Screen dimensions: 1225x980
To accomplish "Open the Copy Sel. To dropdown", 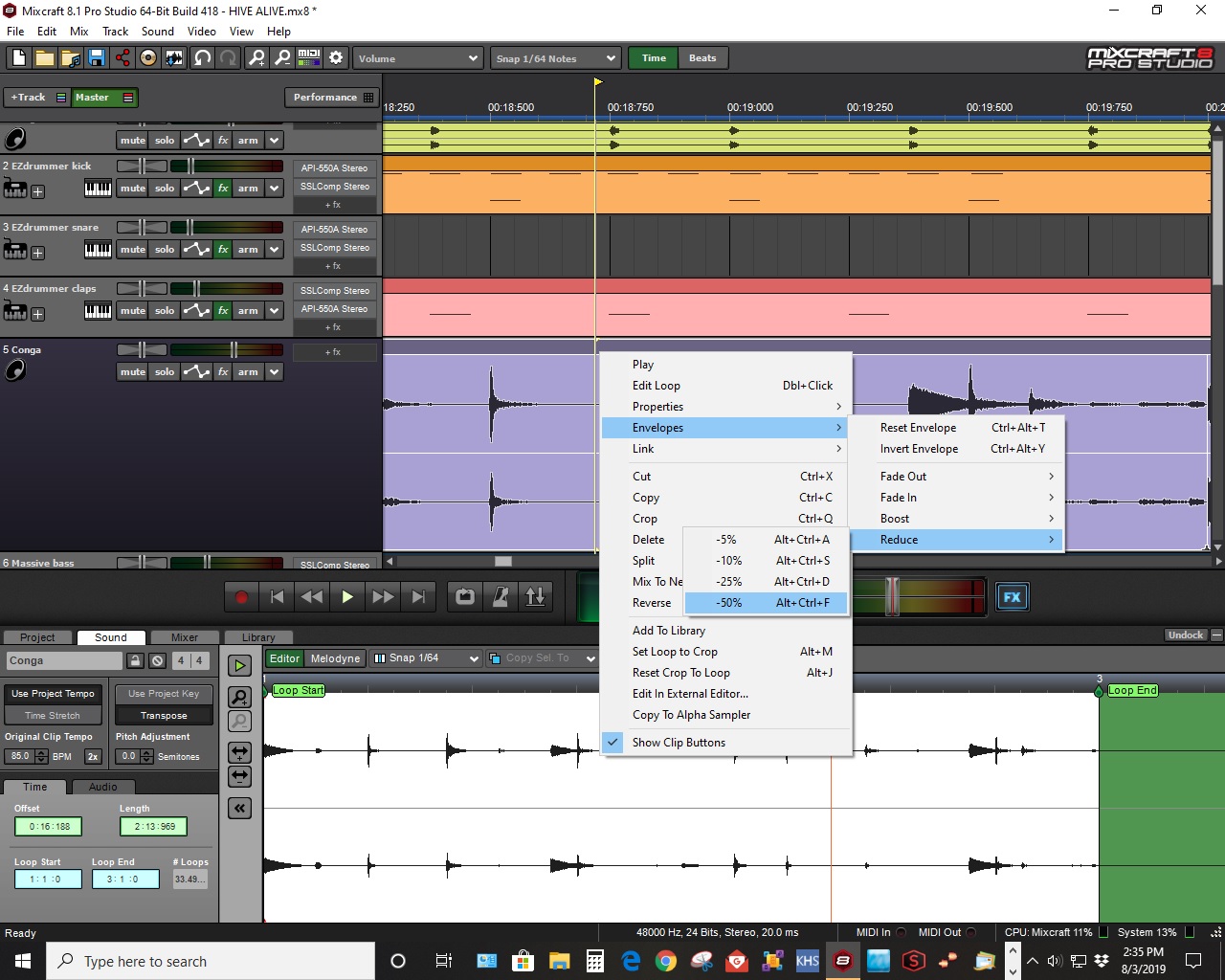I will click(x=544, y=658).
